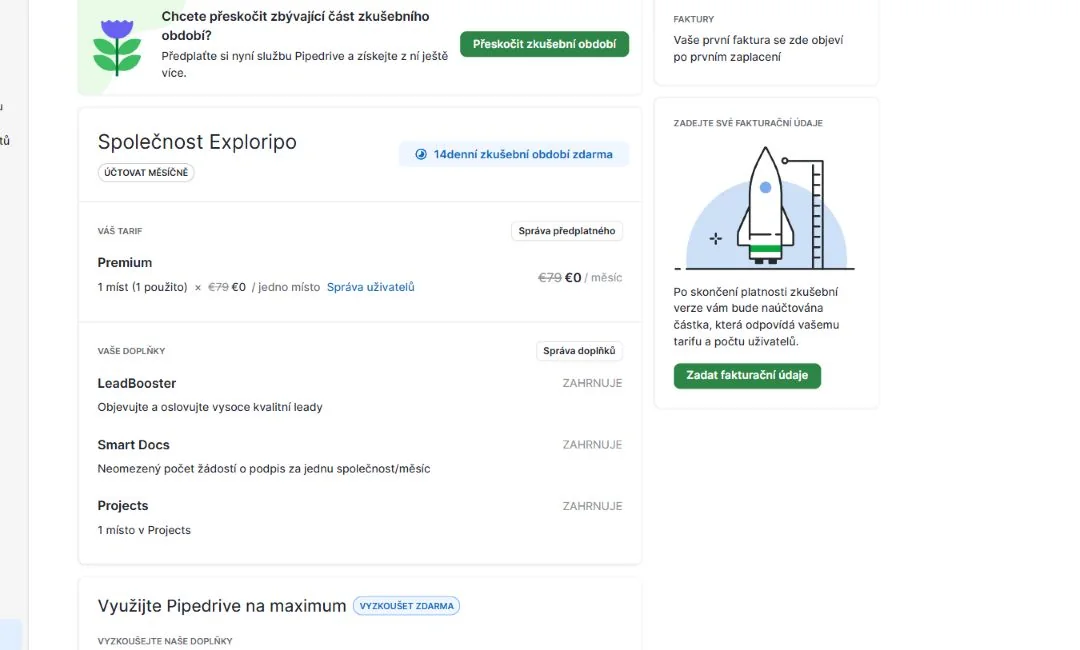Click the LeadBooster add-on title
1080x650 pixels.
[137, 384]
